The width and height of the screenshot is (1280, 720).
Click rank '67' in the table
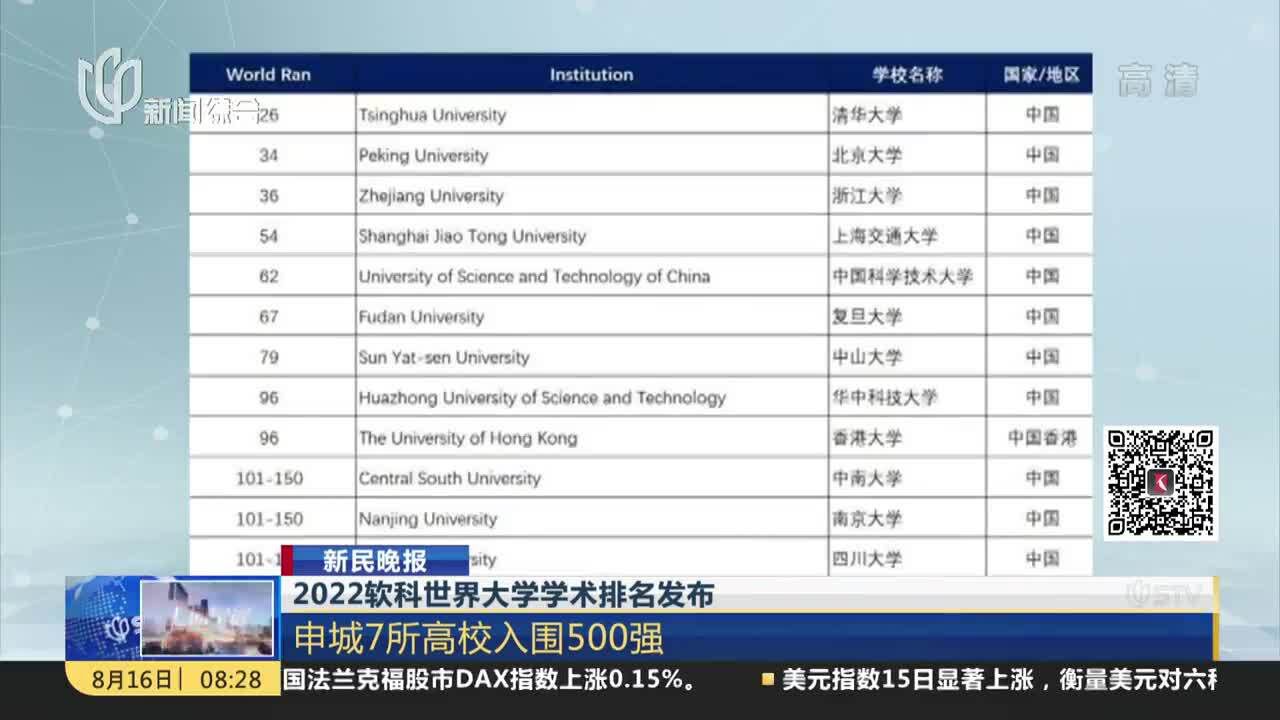[x=269, y=317]
